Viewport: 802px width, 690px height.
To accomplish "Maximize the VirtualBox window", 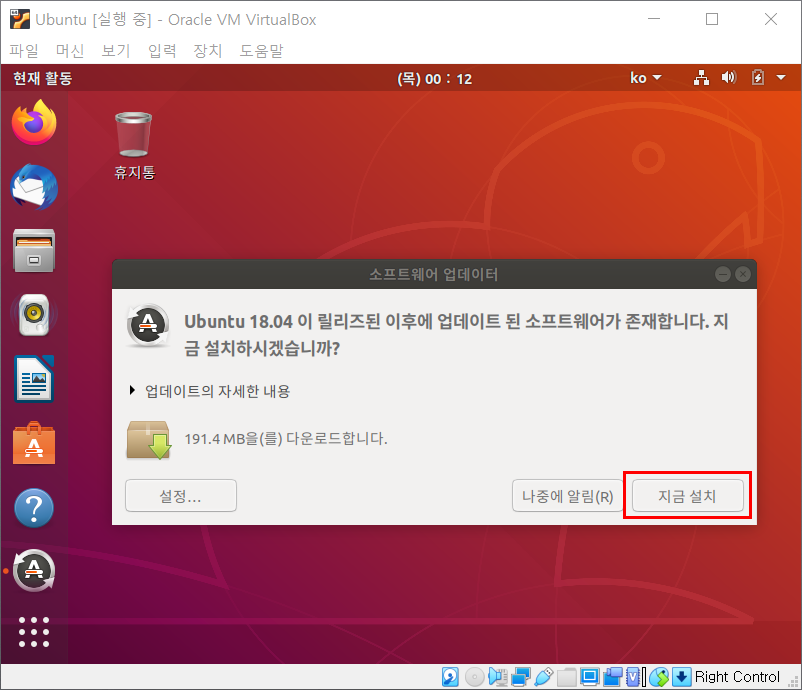I will point(712,19).
